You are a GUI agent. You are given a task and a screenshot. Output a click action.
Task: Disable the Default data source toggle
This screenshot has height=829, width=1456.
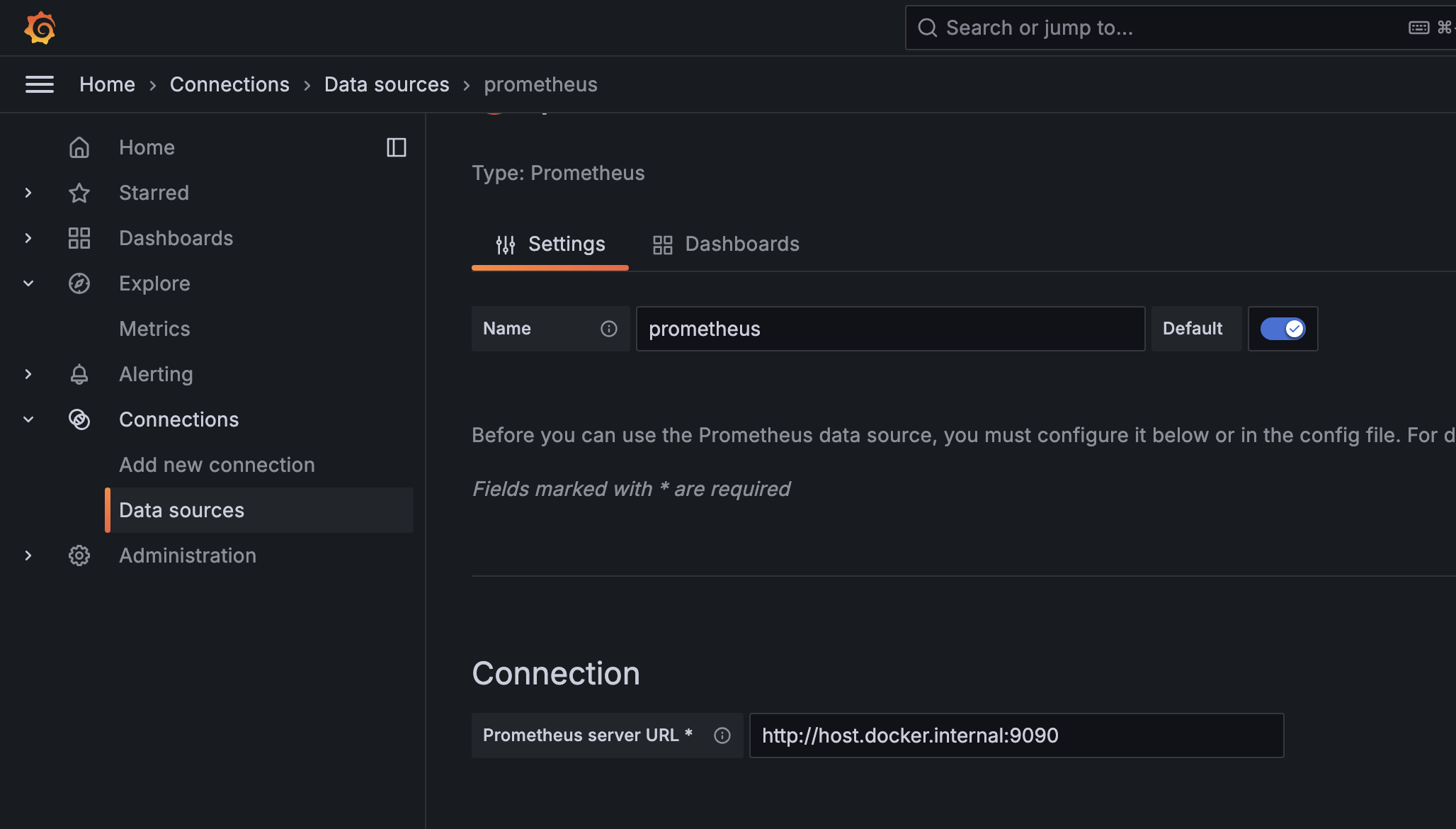point(1282,329)
